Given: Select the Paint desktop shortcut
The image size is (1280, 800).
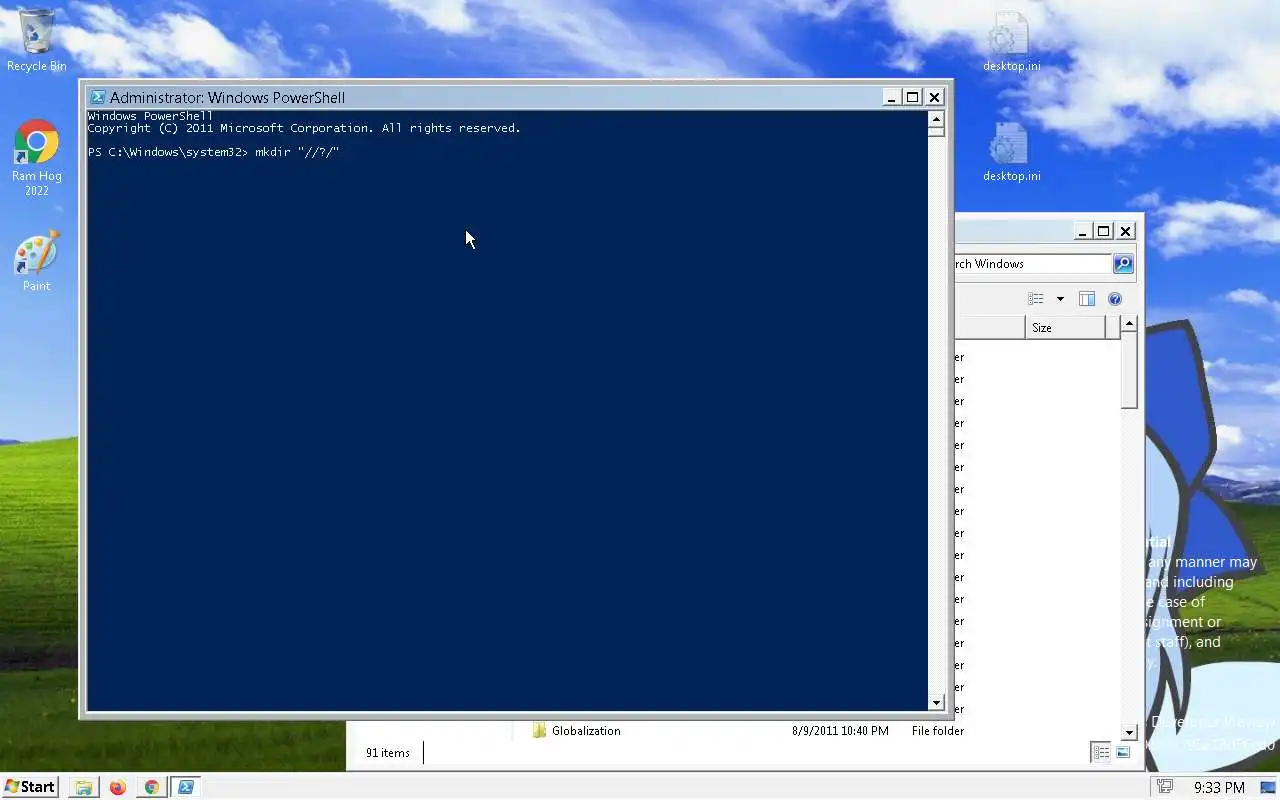Looking at the screenshot, I should [37, 261].
